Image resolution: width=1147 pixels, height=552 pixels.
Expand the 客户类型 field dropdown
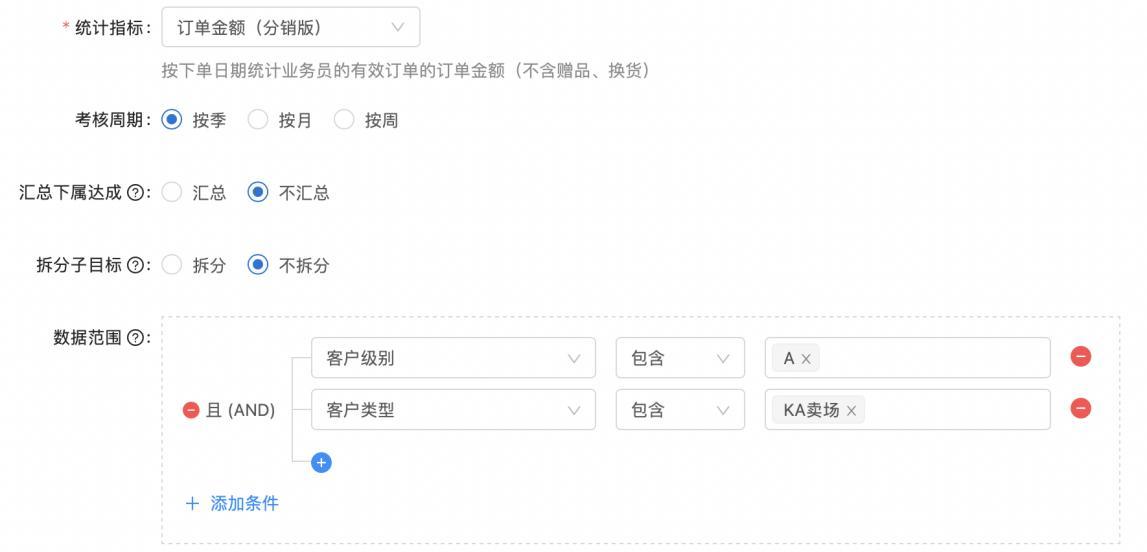(453, 410)
